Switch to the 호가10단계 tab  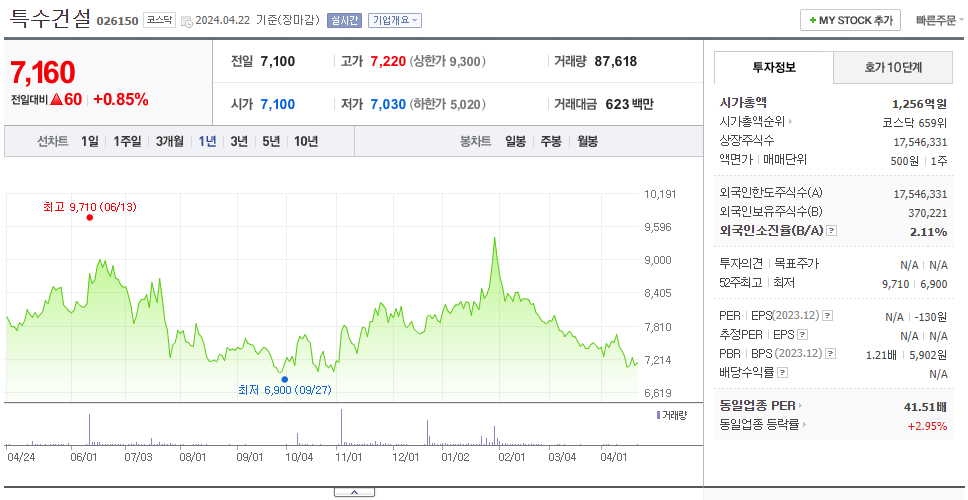[893, 67]
